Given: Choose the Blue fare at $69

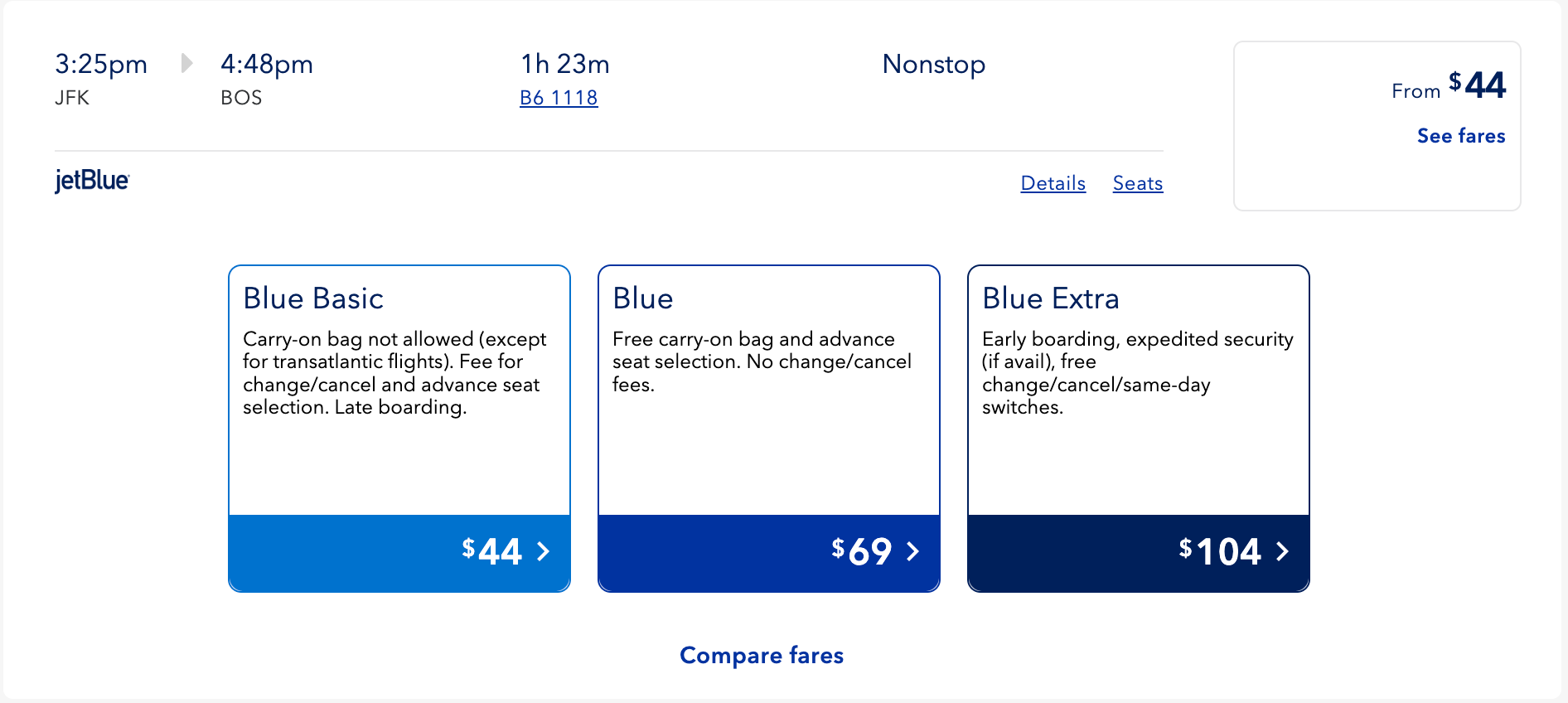Looking at the screenshot, I should click(769, 553).
